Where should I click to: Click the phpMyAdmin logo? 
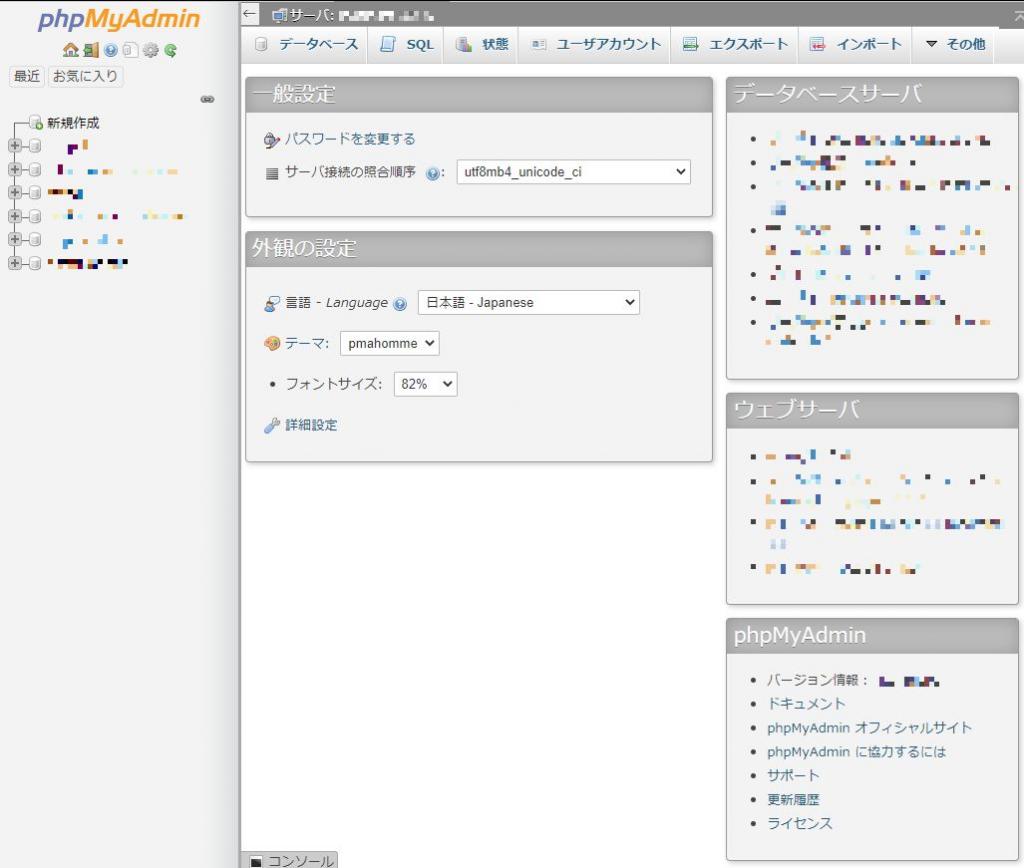119,19
